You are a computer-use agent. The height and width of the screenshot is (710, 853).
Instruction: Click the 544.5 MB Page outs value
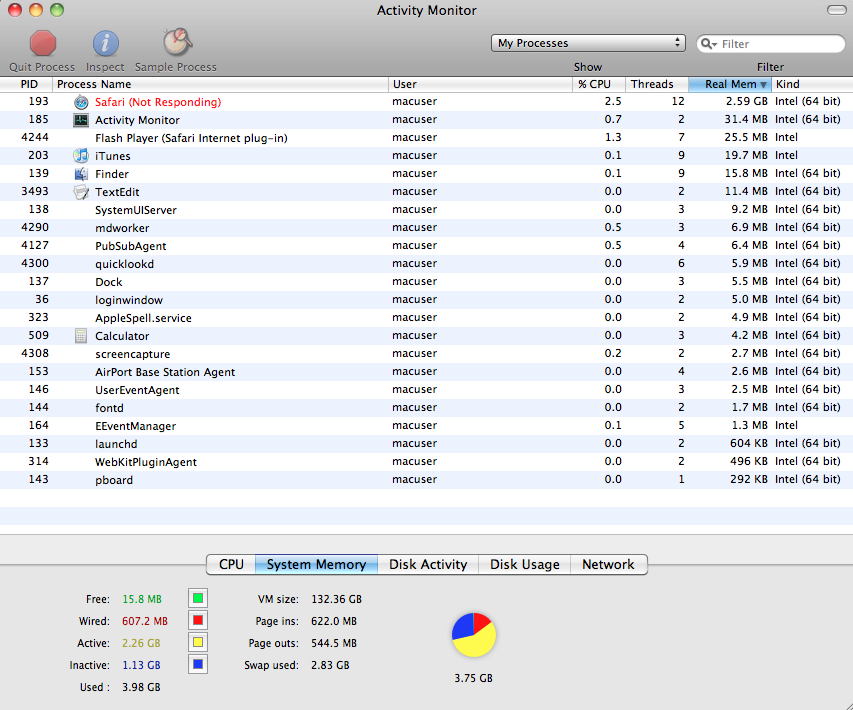pyautogui.click(x=334, y=643)
